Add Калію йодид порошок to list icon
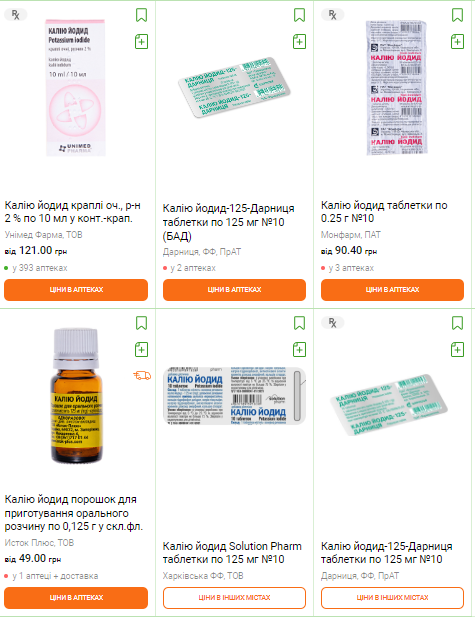Screen dimensions: 475x617 click(x=141, y=349)
